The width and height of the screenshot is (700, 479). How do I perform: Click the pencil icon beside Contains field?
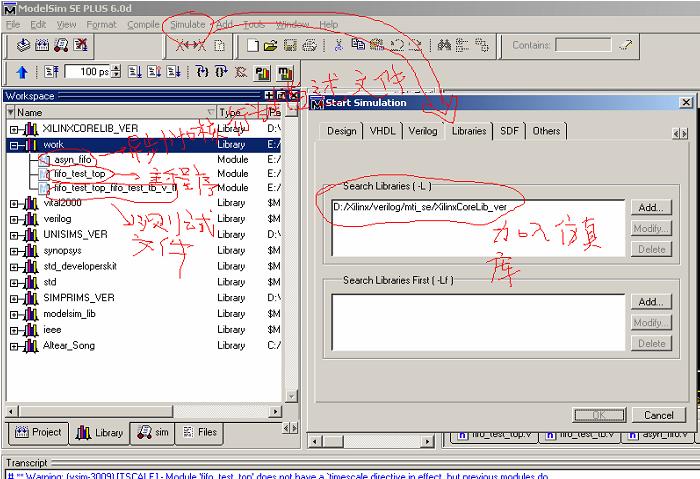click(625, 45)
